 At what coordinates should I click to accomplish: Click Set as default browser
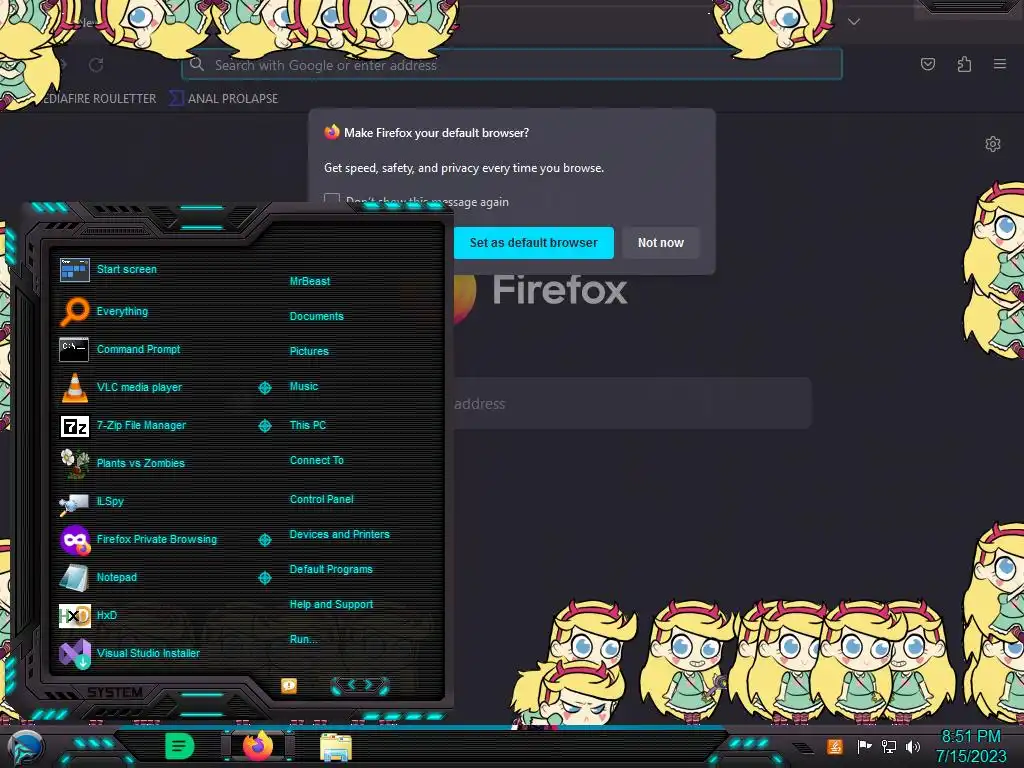(x=534, y=243)
